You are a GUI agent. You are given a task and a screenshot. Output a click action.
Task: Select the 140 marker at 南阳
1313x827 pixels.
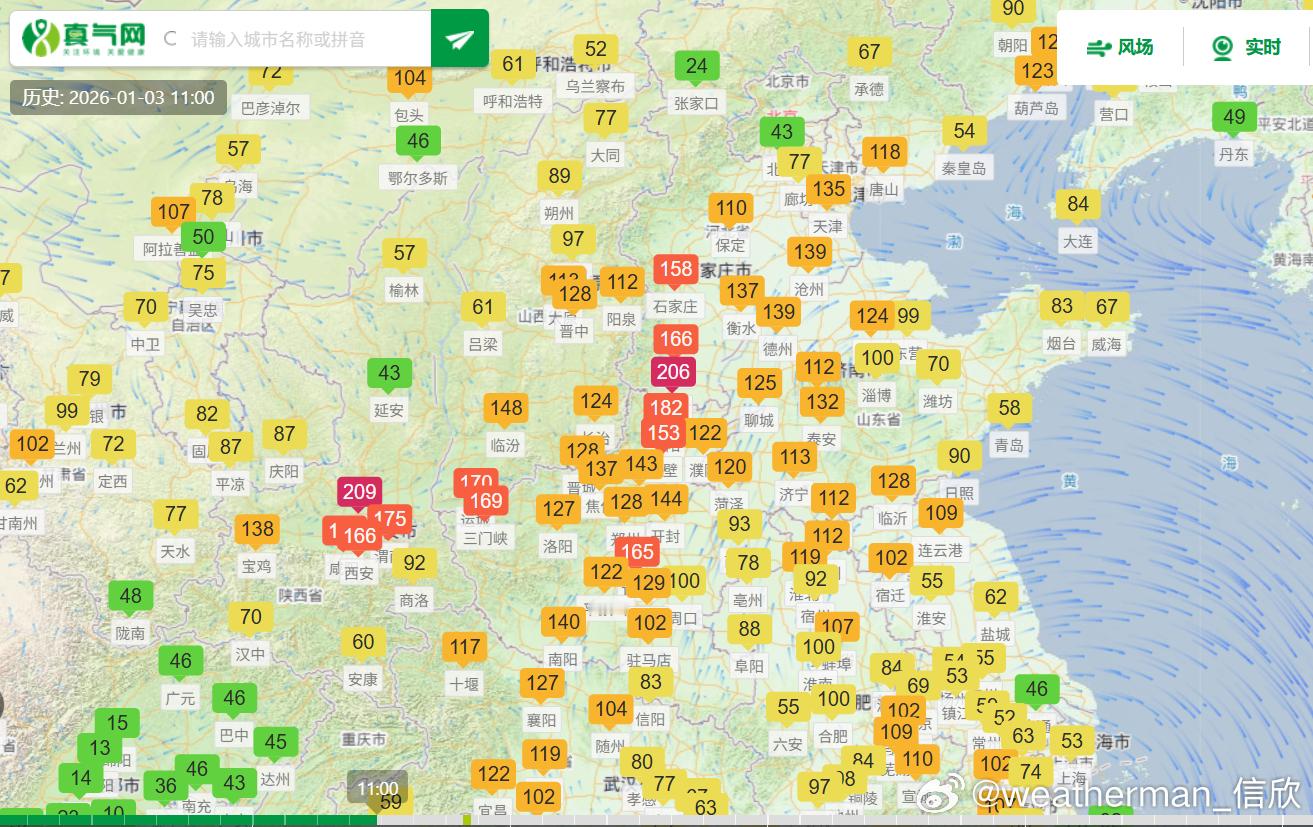pyautogui.click(x=563, y=624)
